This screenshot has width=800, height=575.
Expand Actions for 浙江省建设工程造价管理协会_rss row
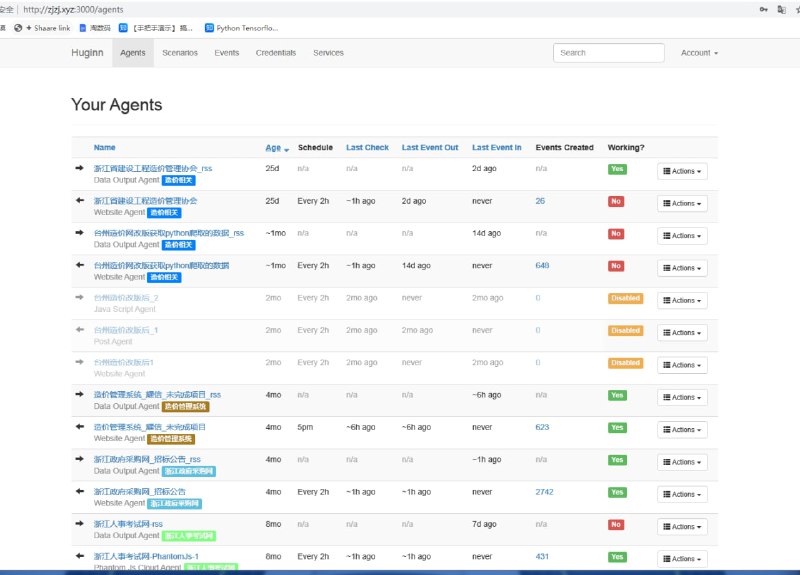682,171
